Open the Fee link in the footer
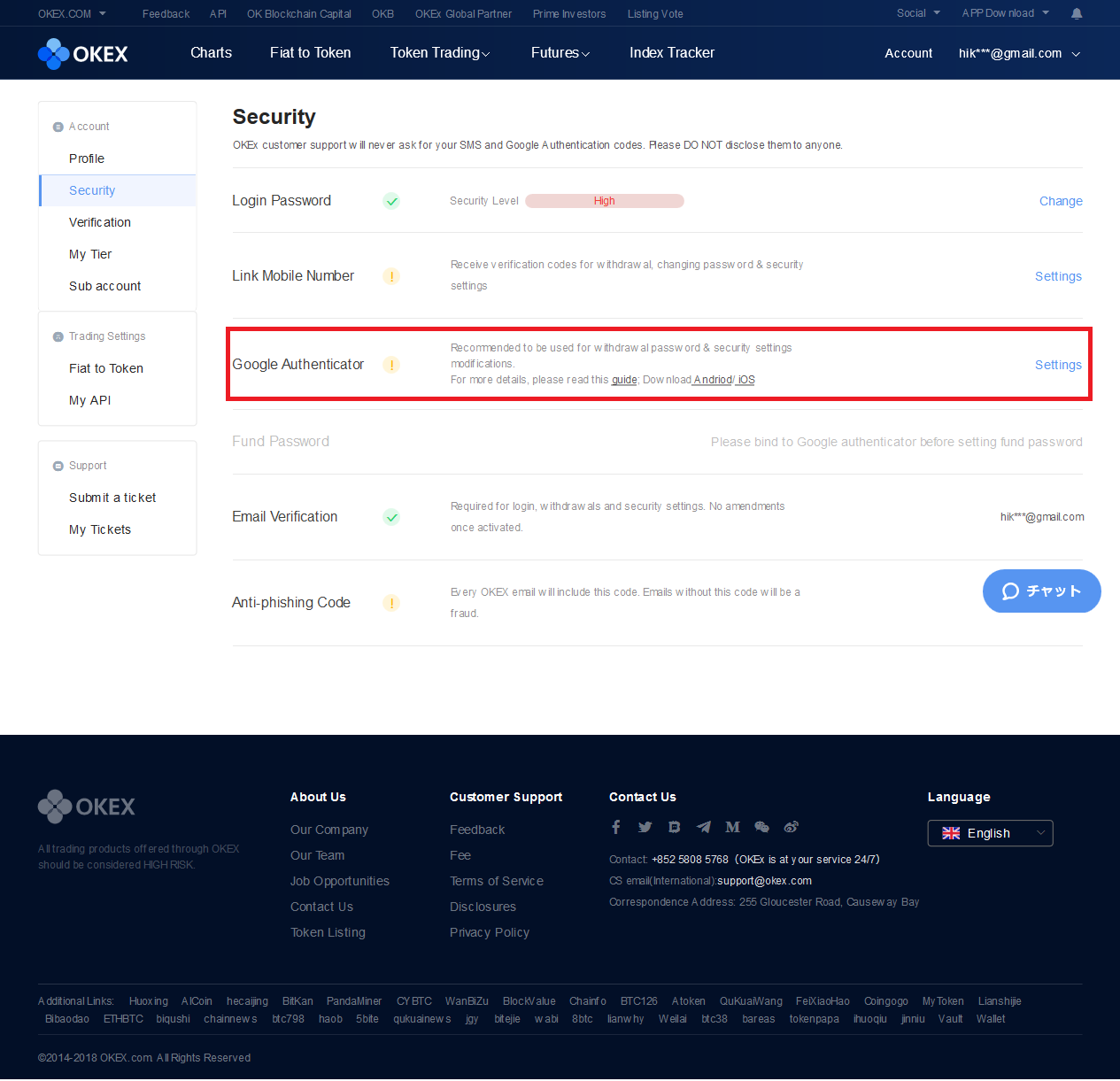 point(460,855)
